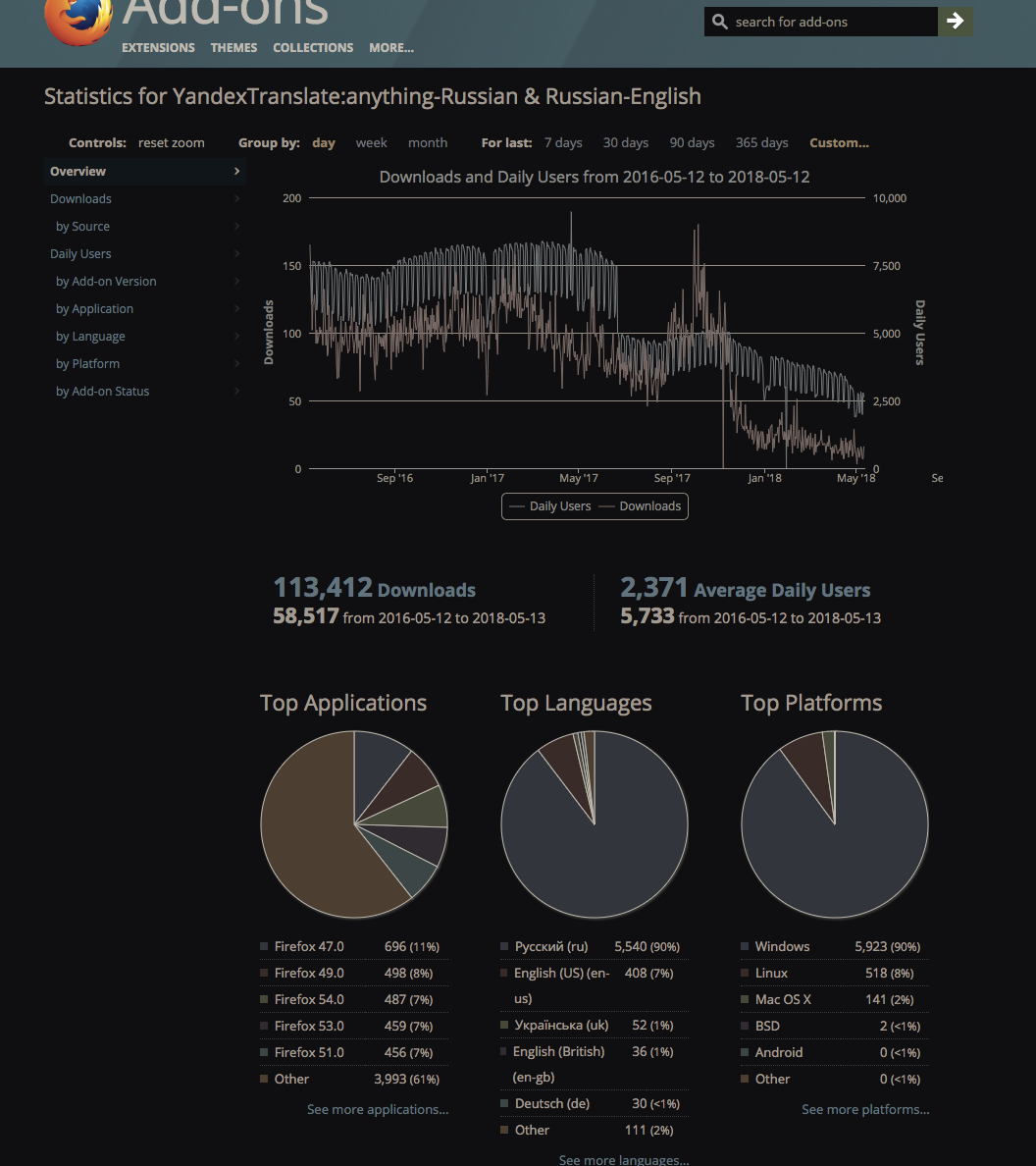1036x1166 pixels.
Task: Click the chevron on by Platform row
Action: (237, 363)
